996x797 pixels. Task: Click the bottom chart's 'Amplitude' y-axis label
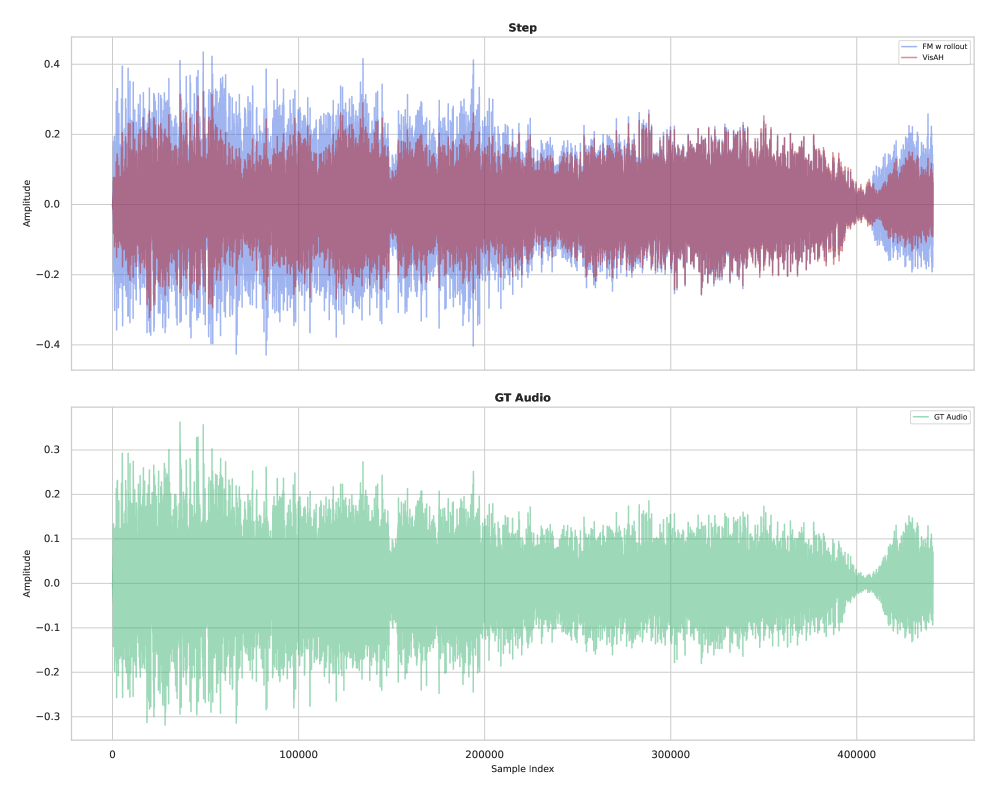(27, 573)
